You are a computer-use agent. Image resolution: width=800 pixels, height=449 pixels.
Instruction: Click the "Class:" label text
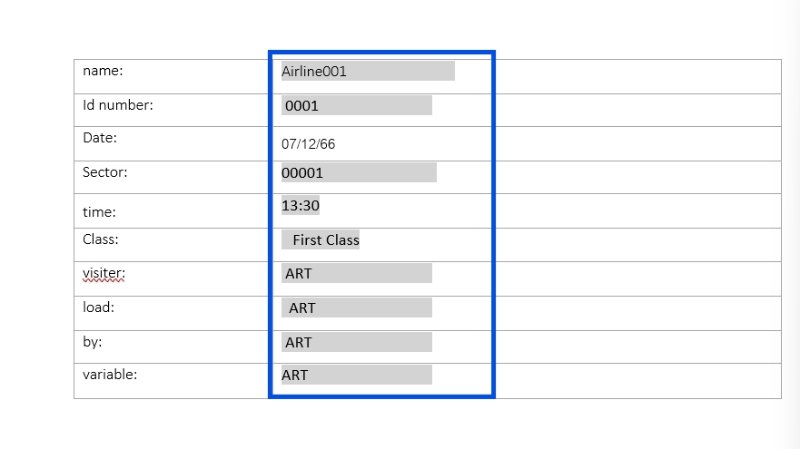pos(100,240)
